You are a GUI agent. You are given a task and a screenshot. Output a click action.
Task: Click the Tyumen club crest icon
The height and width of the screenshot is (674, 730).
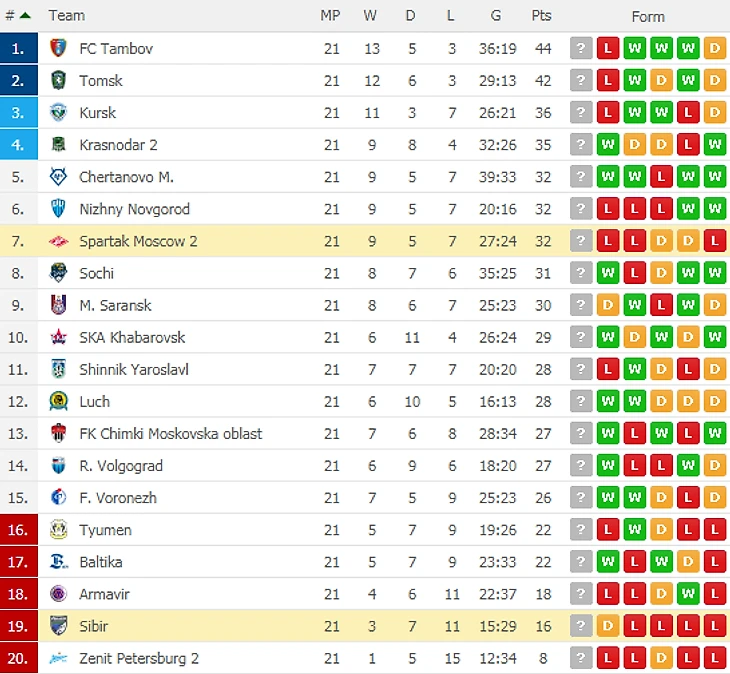[58, 530]
